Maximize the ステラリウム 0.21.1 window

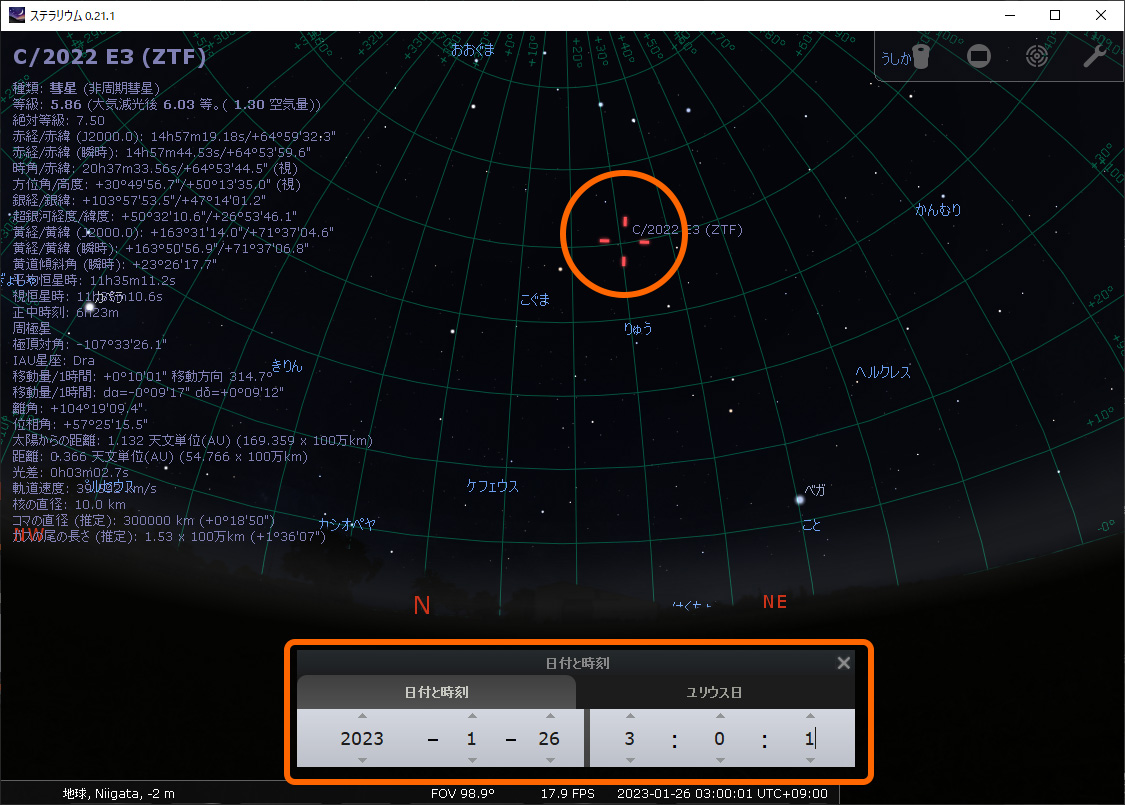1055,15
